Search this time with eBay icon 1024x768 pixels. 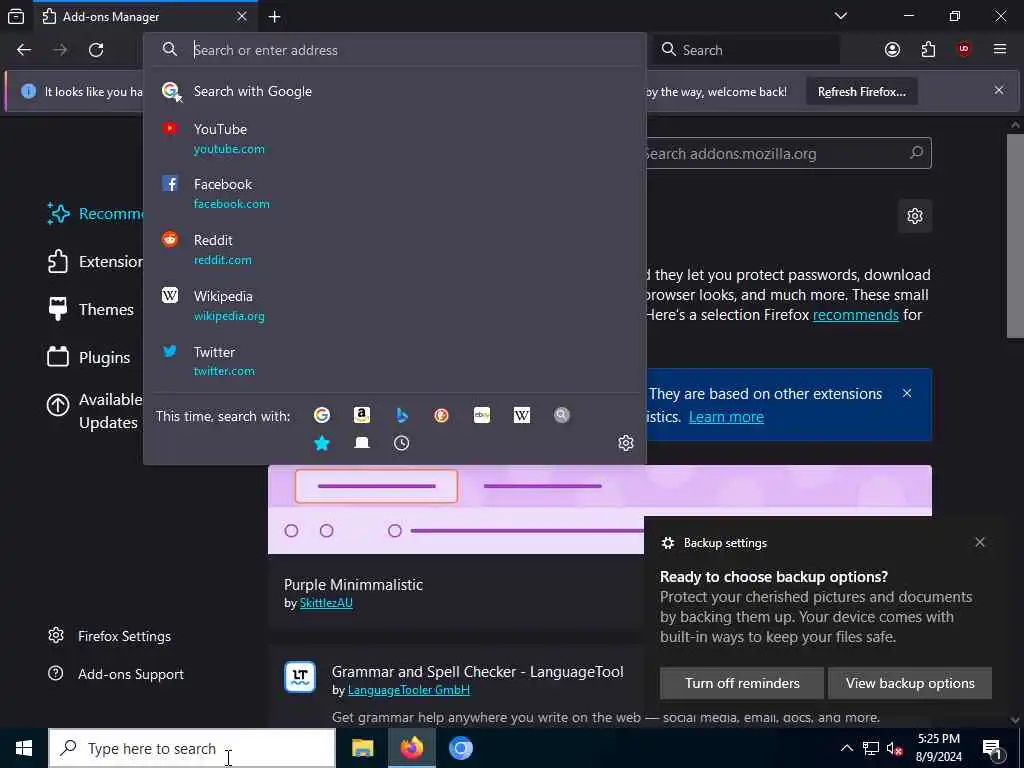[482, 415]
